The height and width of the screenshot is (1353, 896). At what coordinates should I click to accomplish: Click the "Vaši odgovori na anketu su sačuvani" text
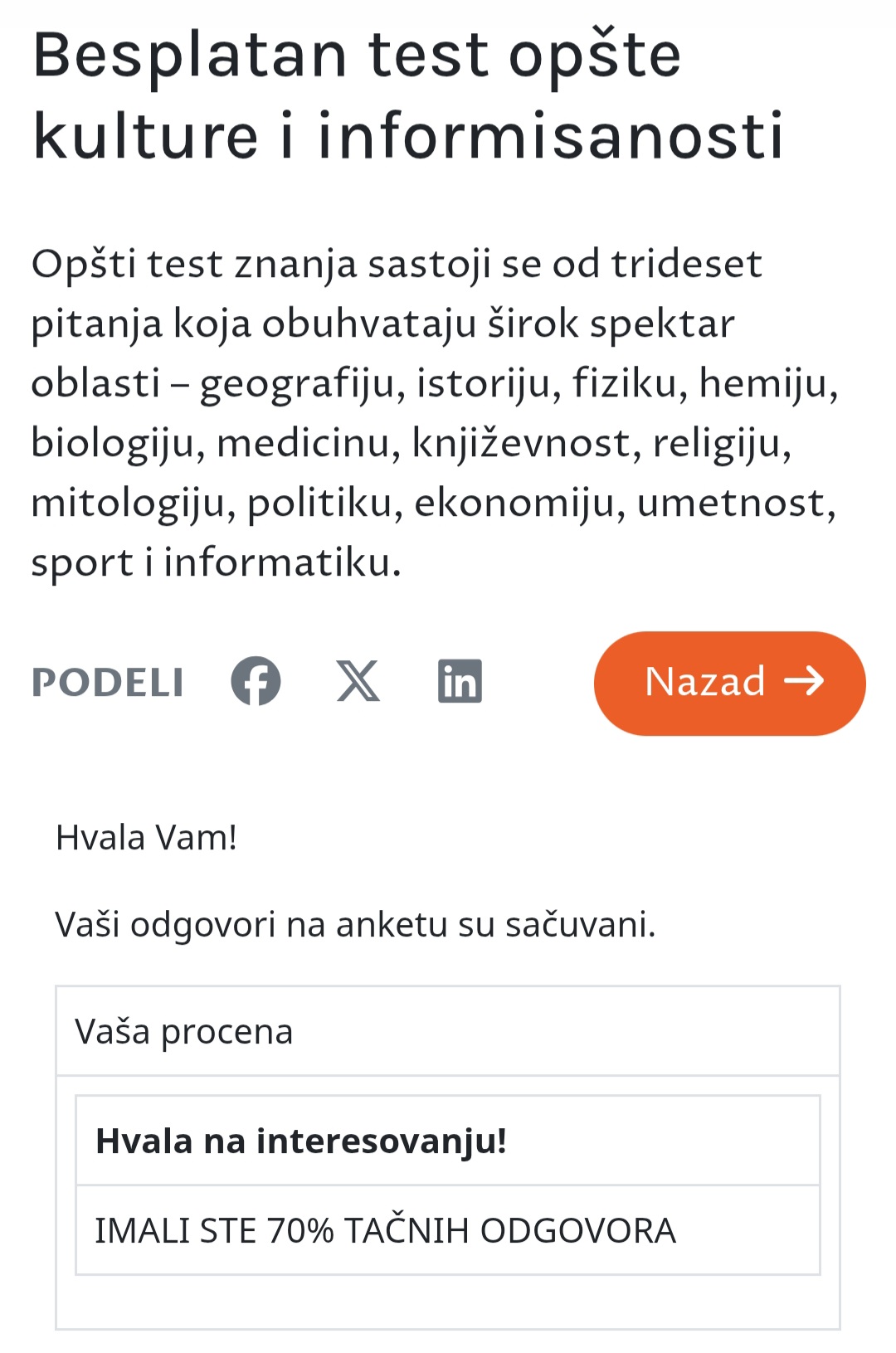pyautogui.click(x=355, y=924)
